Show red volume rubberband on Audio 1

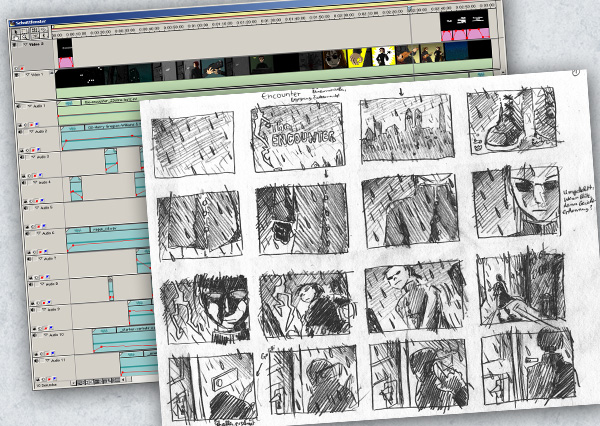coord(31,125)
